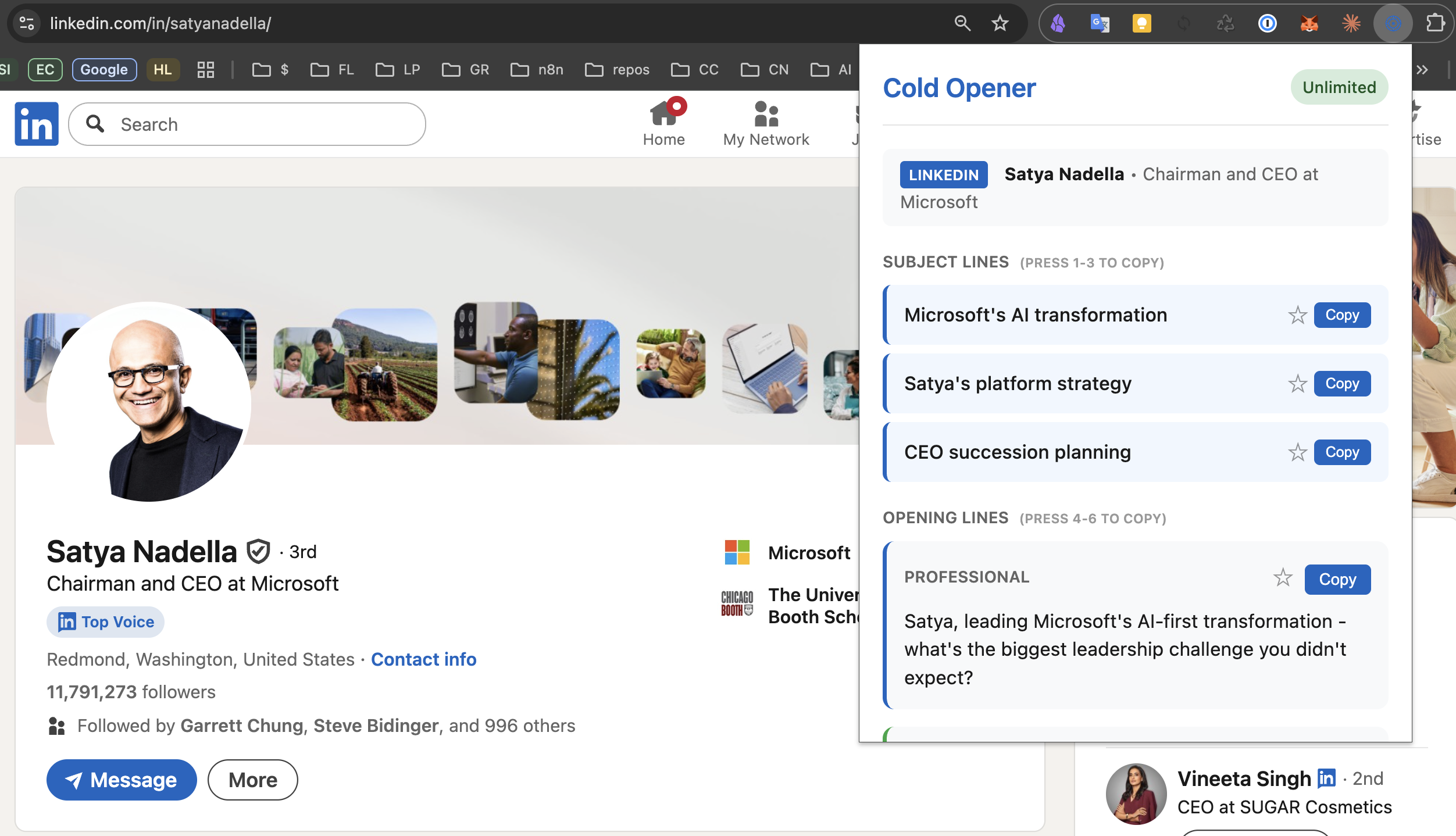Click the address bar URL field
Viewport: 1456px width, 836px height.
click(x=159, y=24)
